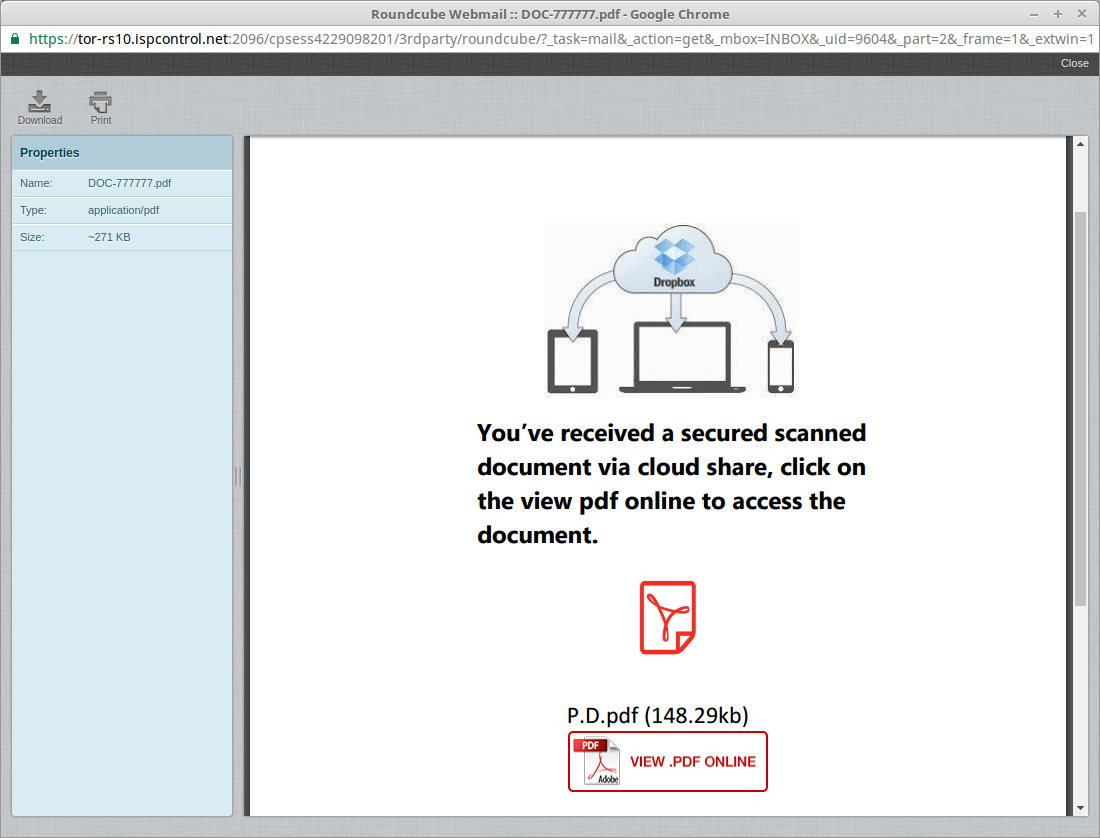Click the red PDF document icon
This screenshot has height=838, width=1100.
click(x=667, y=618)
